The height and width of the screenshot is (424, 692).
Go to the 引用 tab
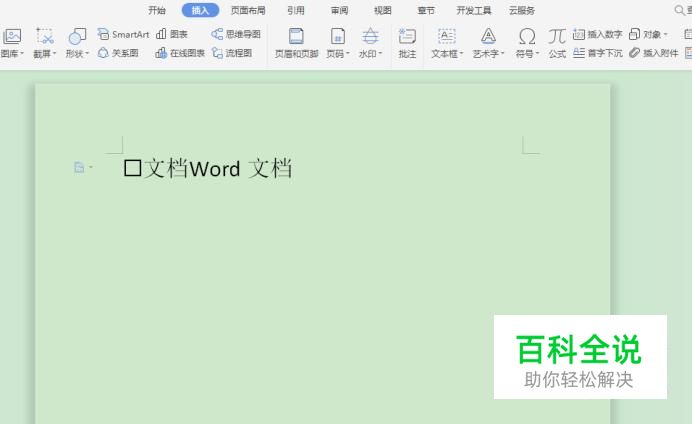click(x=296, y=10)
